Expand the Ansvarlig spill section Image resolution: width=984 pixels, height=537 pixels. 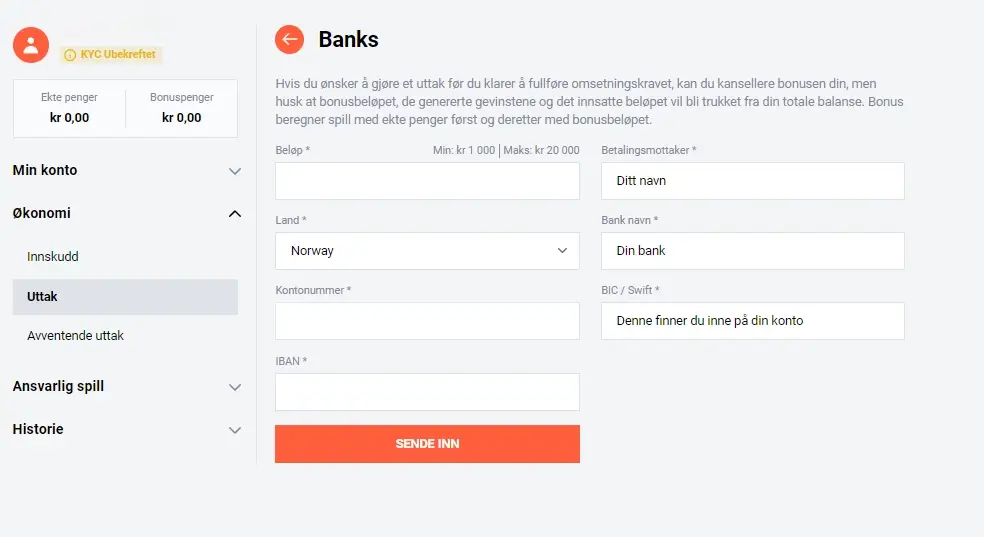coord(126,386)
